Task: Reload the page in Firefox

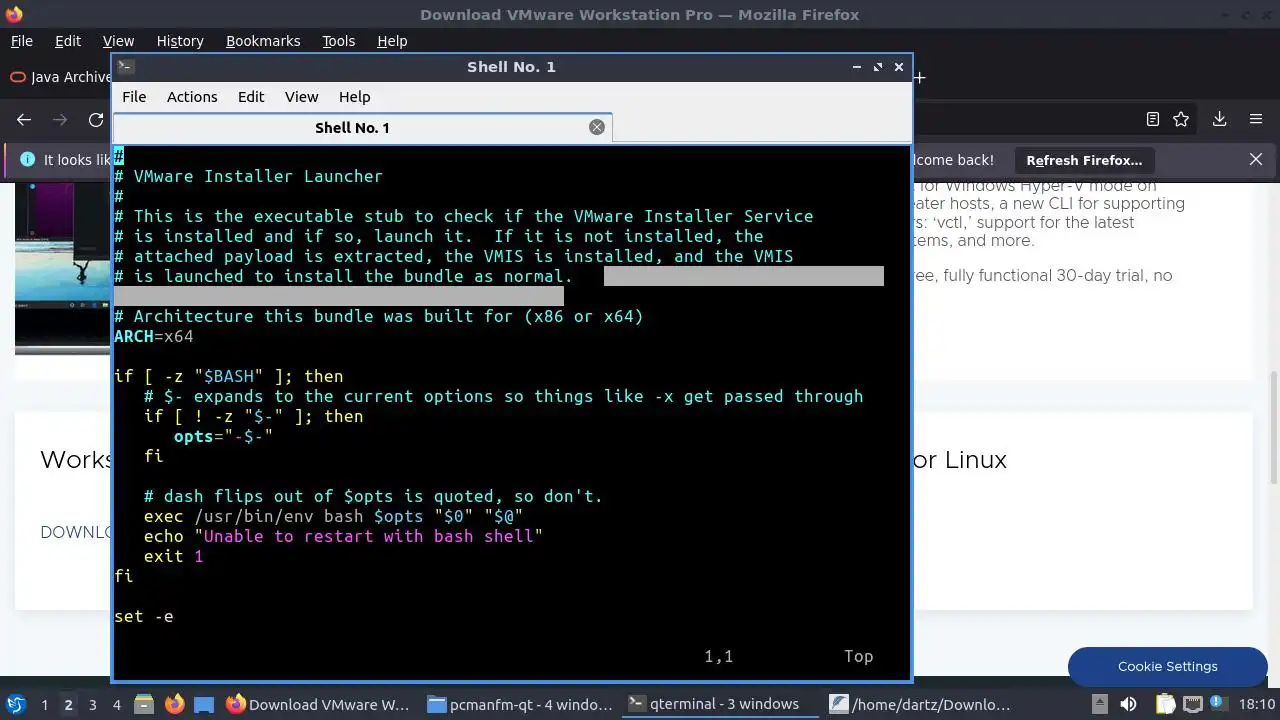Action: click(96, 119)
